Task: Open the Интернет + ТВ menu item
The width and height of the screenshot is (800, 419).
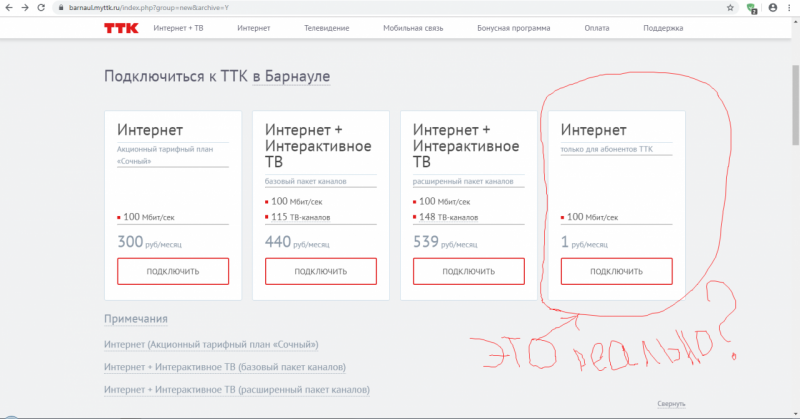Action: click(178, 28)
